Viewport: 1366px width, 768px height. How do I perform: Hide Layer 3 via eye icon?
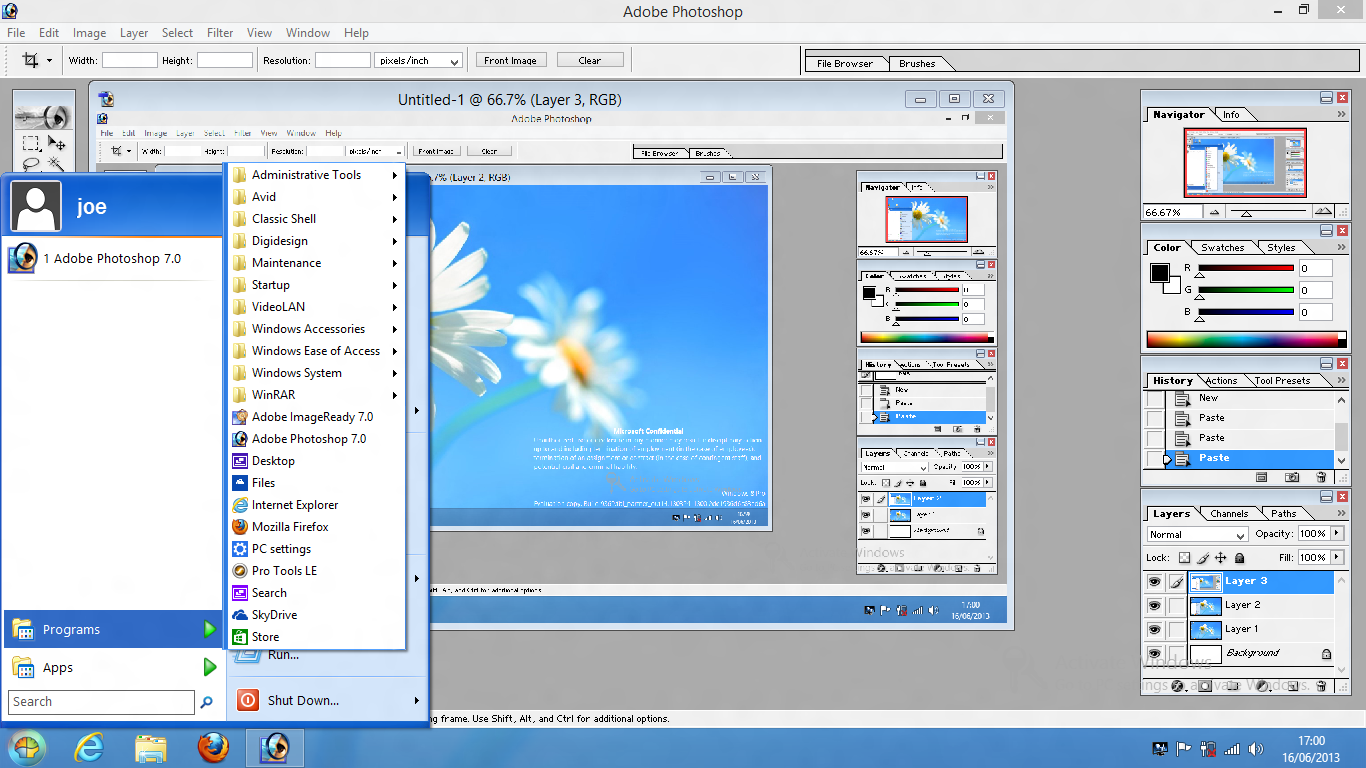[x=1154, y=581]
